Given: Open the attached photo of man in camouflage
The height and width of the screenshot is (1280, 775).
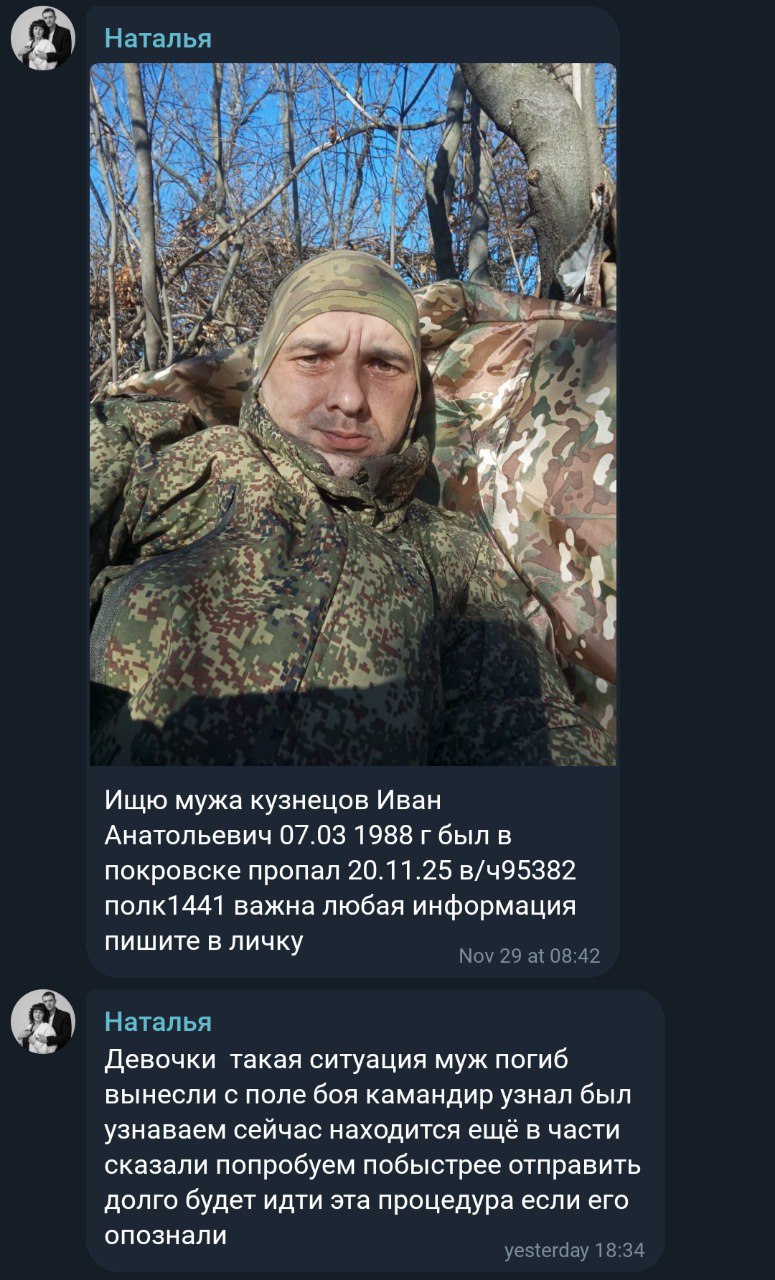Looking at the screenshot, I should 353,414.
